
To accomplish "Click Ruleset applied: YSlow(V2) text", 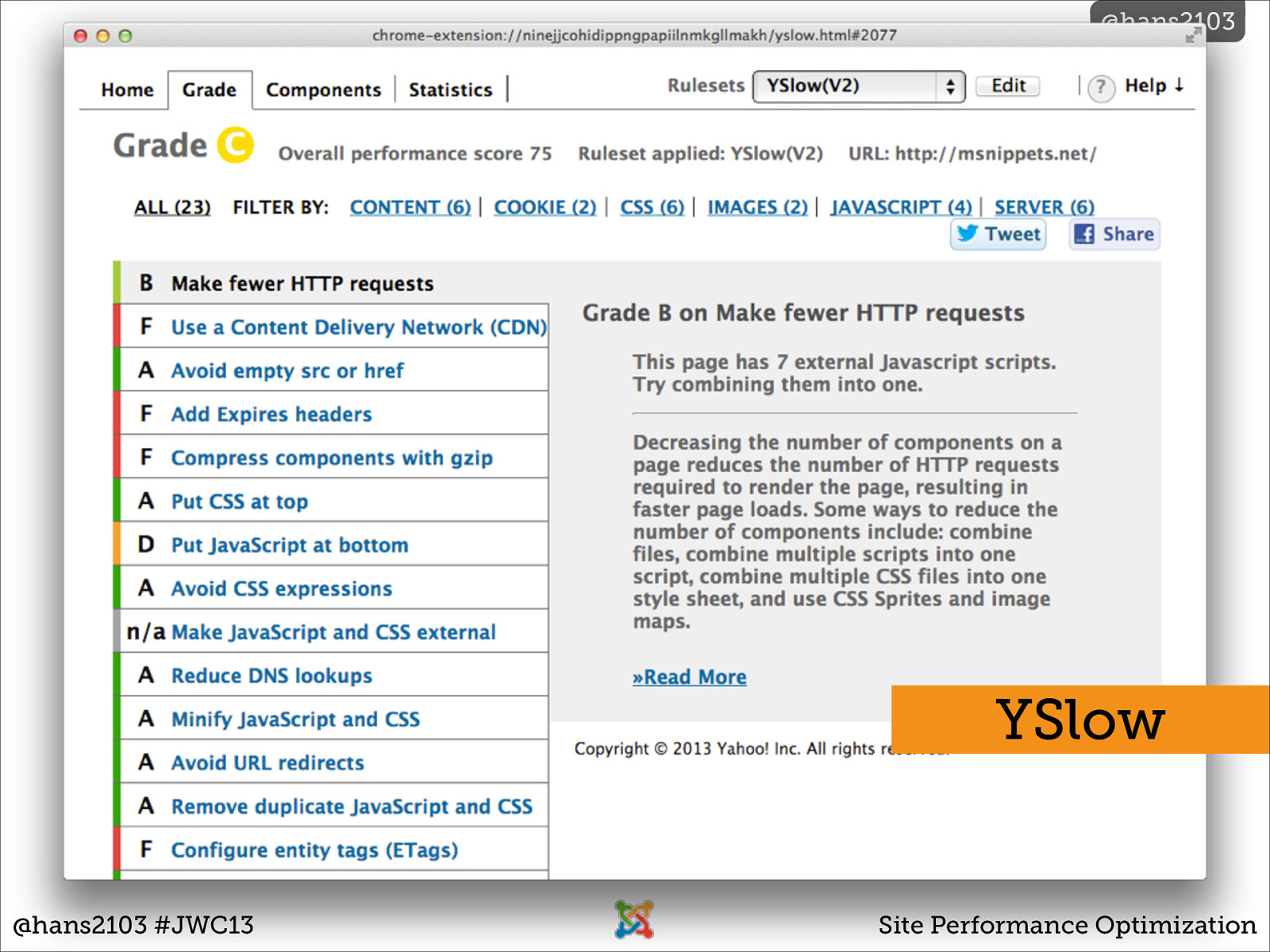I will (700, 153).
